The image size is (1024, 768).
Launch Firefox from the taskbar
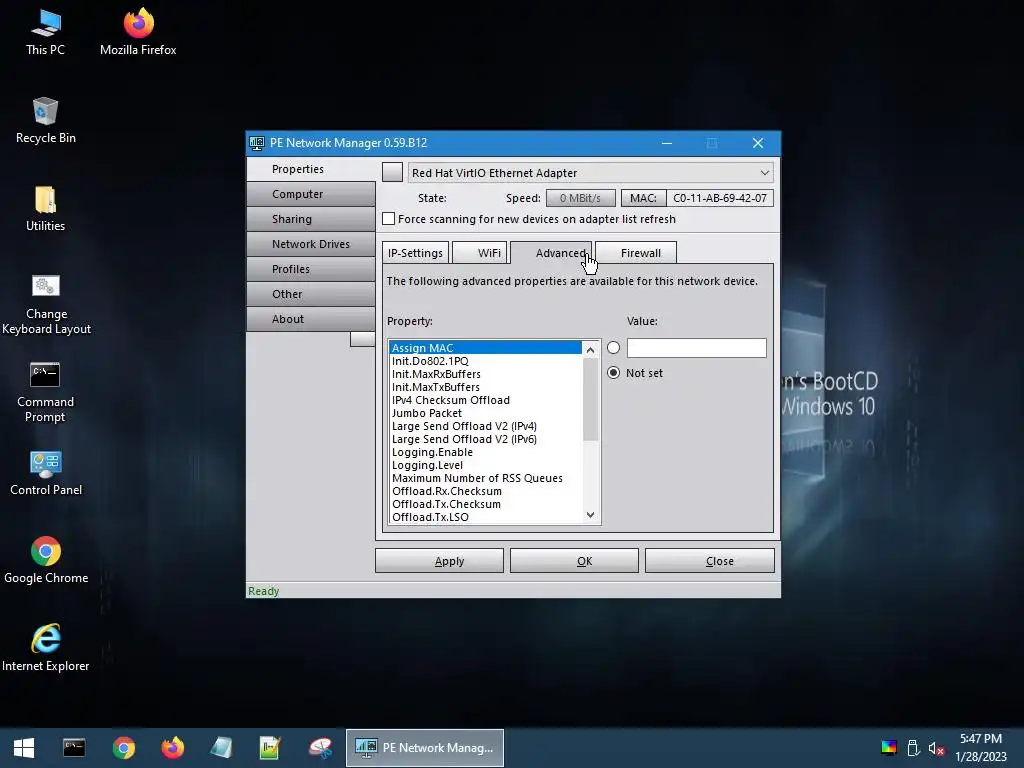[172, 748]
